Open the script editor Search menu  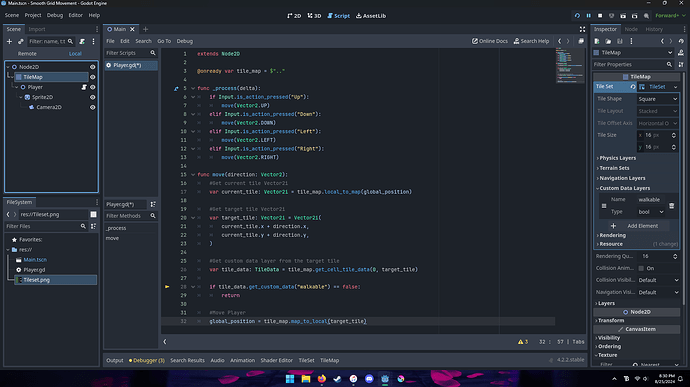pyautogui.click(x=143, y=41)
